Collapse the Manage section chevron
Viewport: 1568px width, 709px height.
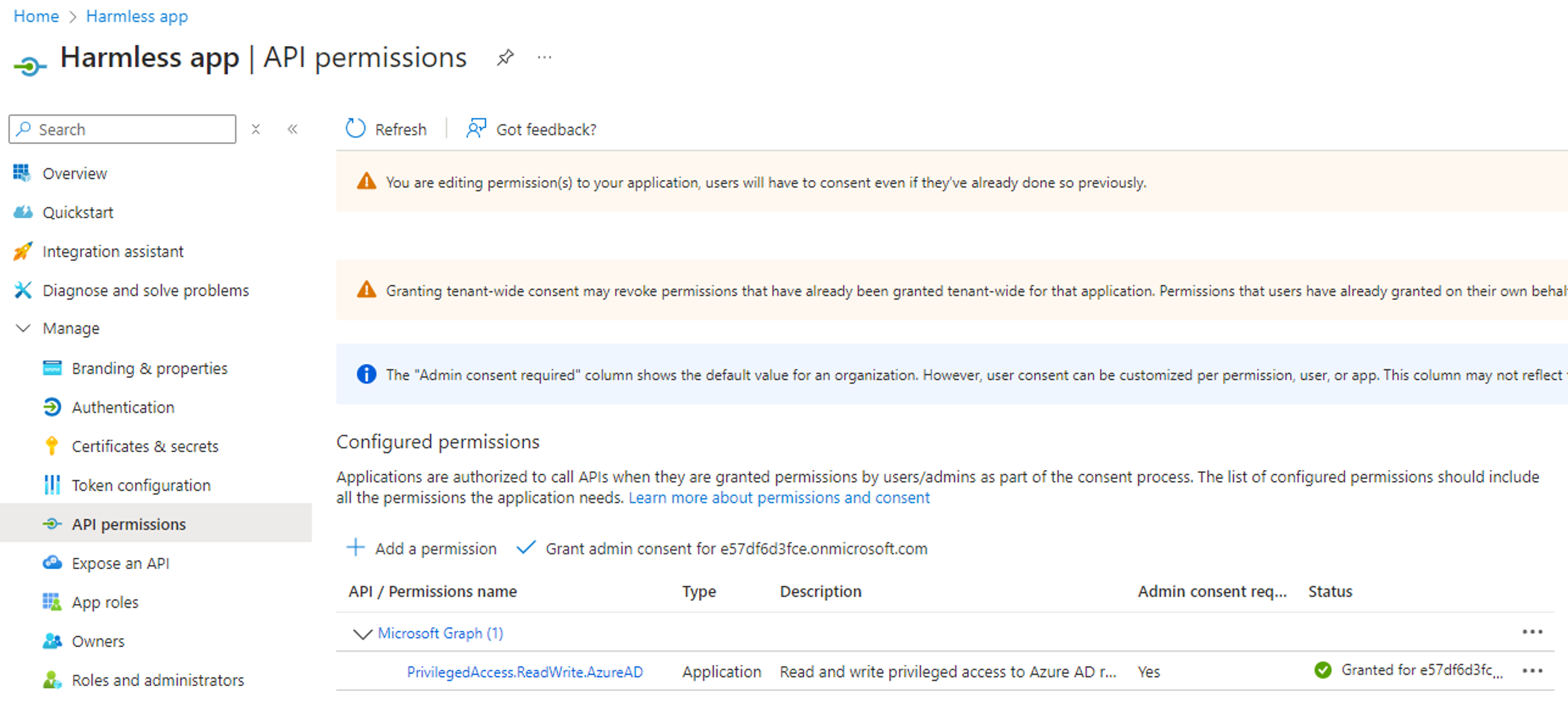pos(23,328)
